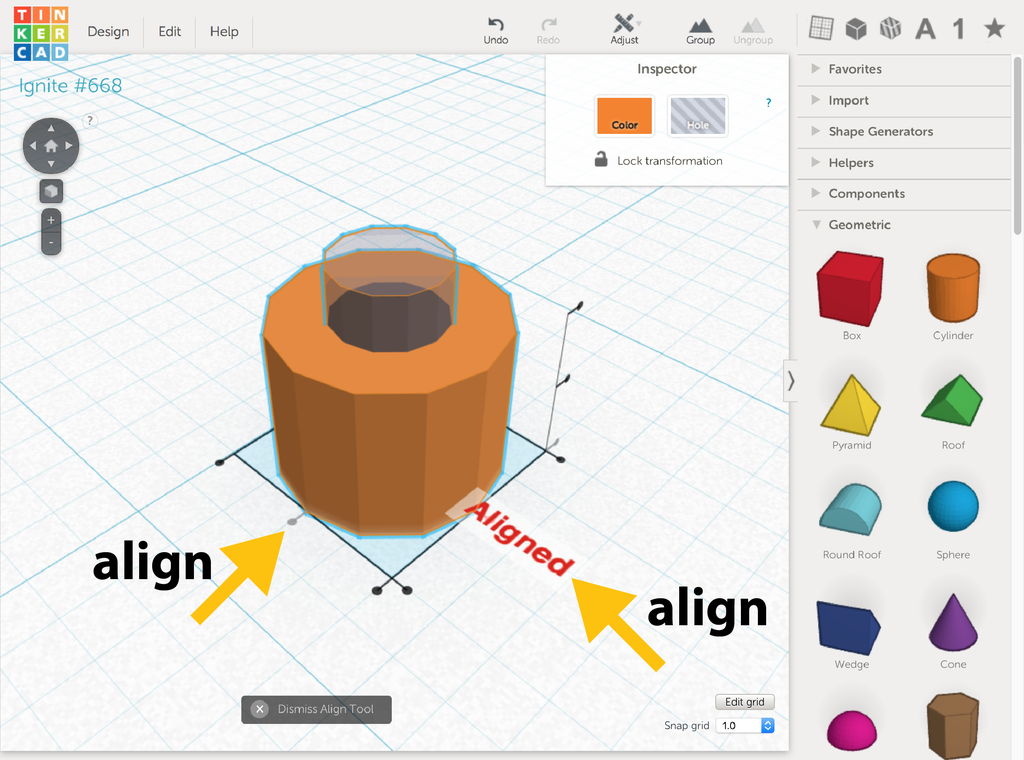Click the project name Ignite #668

coord(70,86)
